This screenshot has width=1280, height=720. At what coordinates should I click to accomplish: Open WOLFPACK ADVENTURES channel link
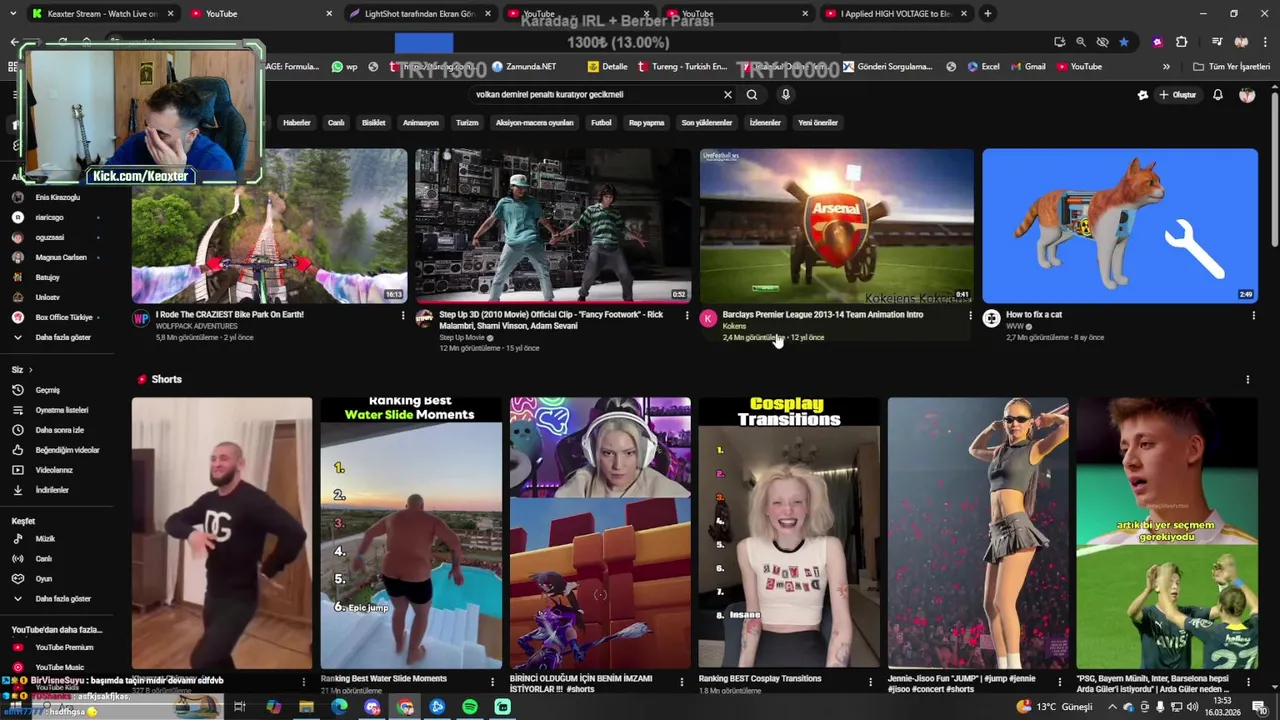pyautogui.click(x=196, y=326)
